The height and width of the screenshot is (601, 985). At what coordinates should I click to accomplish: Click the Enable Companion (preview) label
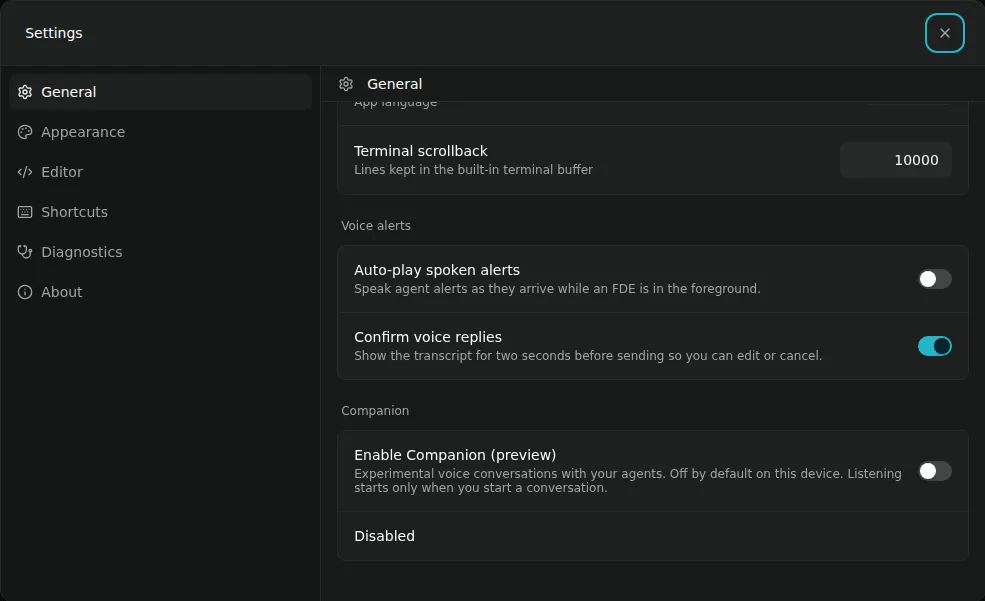tap(455, 455)
